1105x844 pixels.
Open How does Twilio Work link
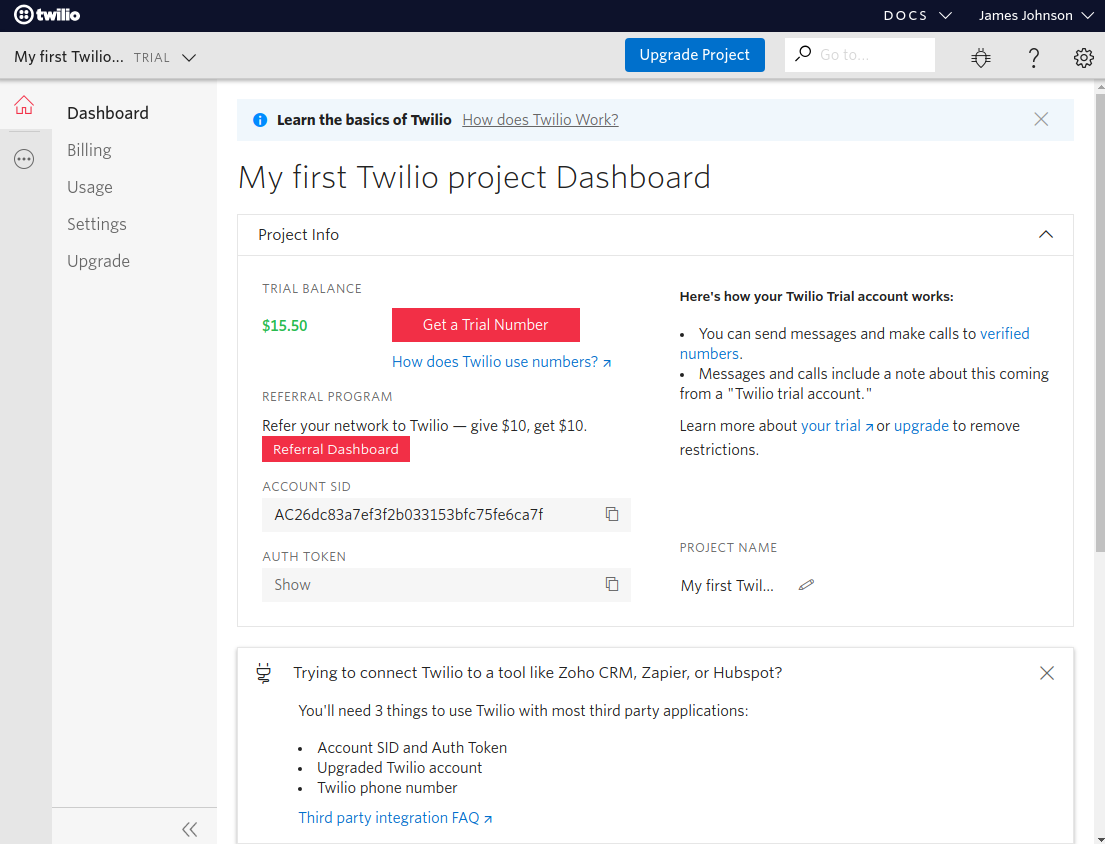point(541,120)
